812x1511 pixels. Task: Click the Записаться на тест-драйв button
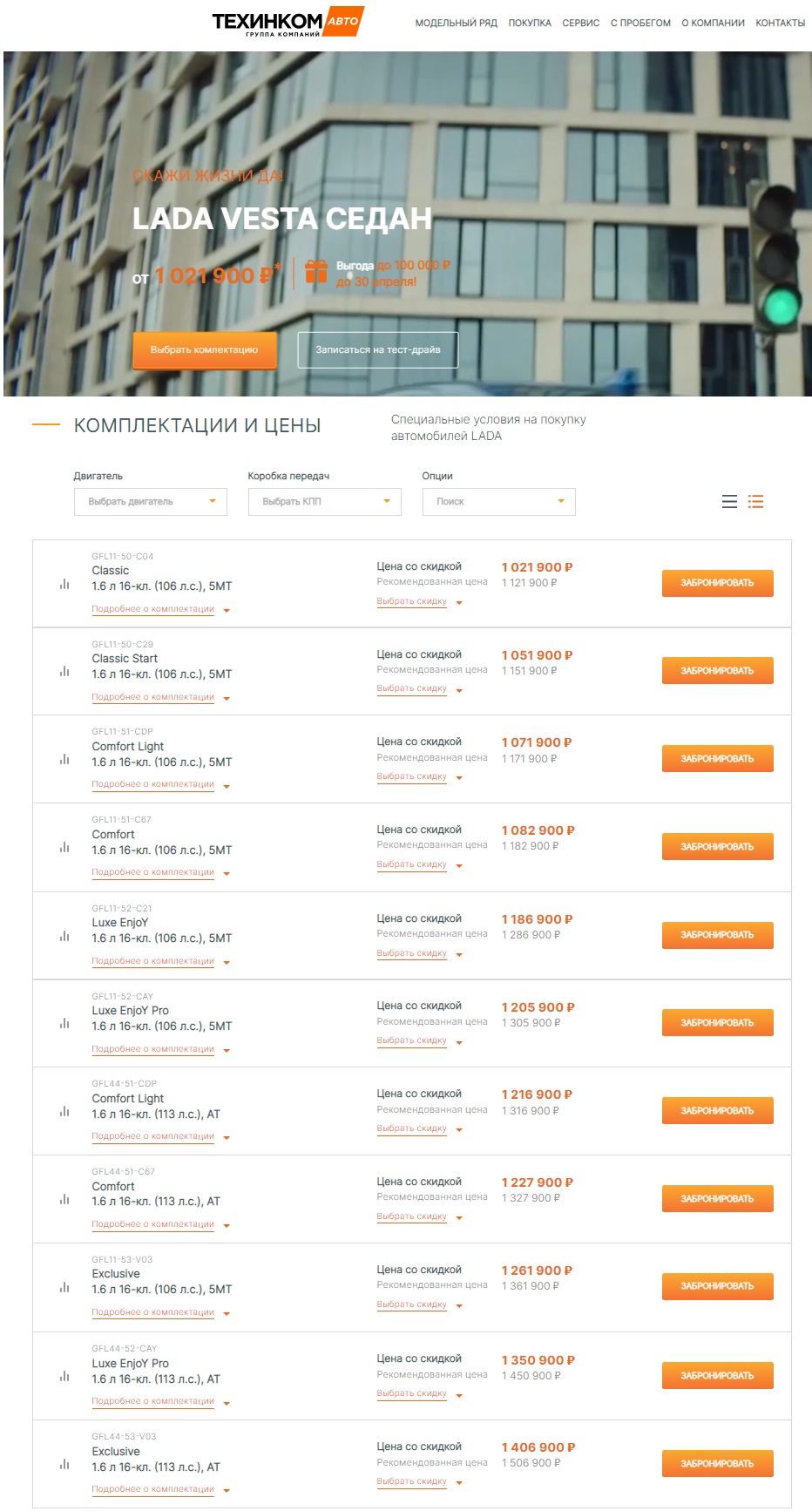tap(378, 349)
